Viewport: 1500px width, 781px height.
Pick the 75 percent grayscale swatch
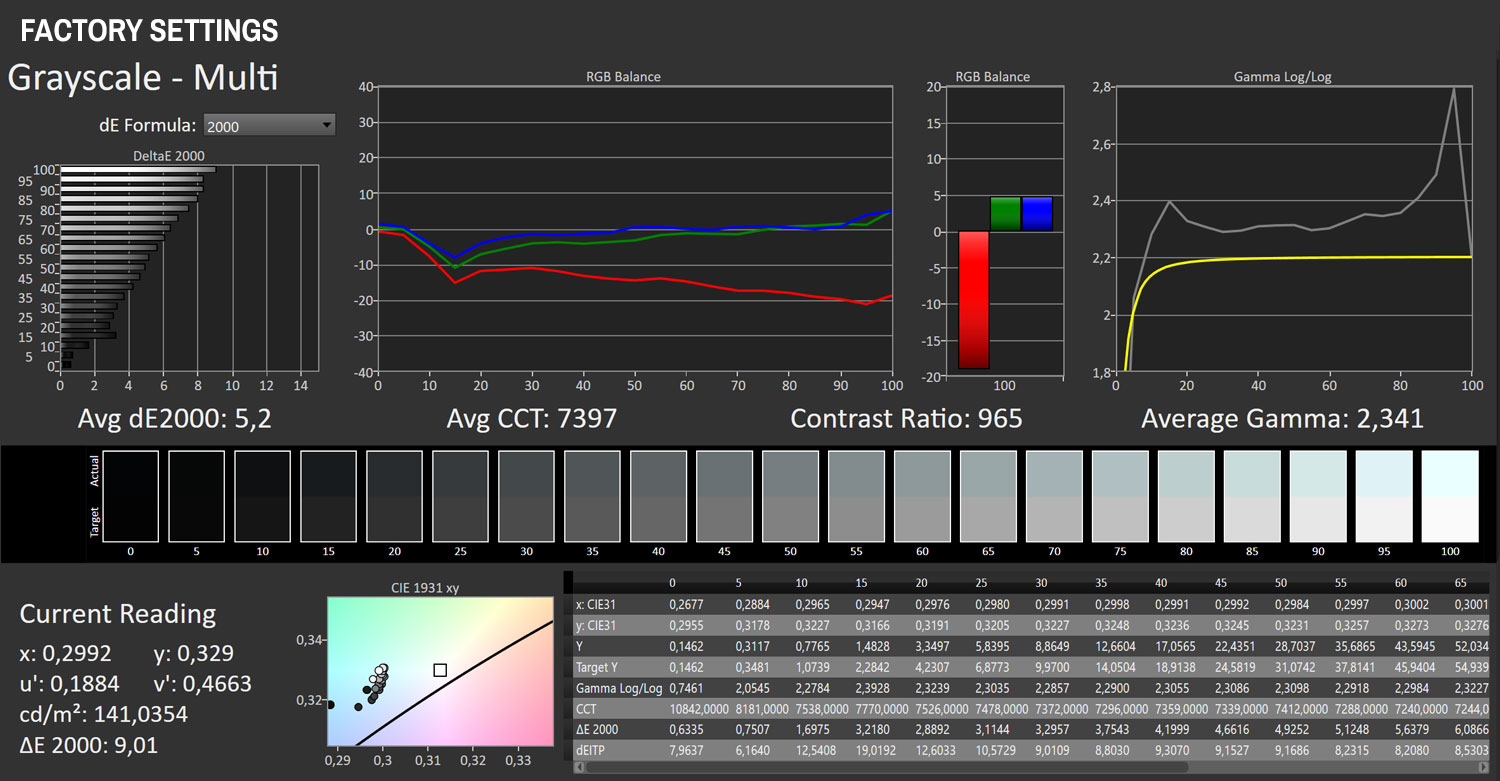coord(1120,496)
